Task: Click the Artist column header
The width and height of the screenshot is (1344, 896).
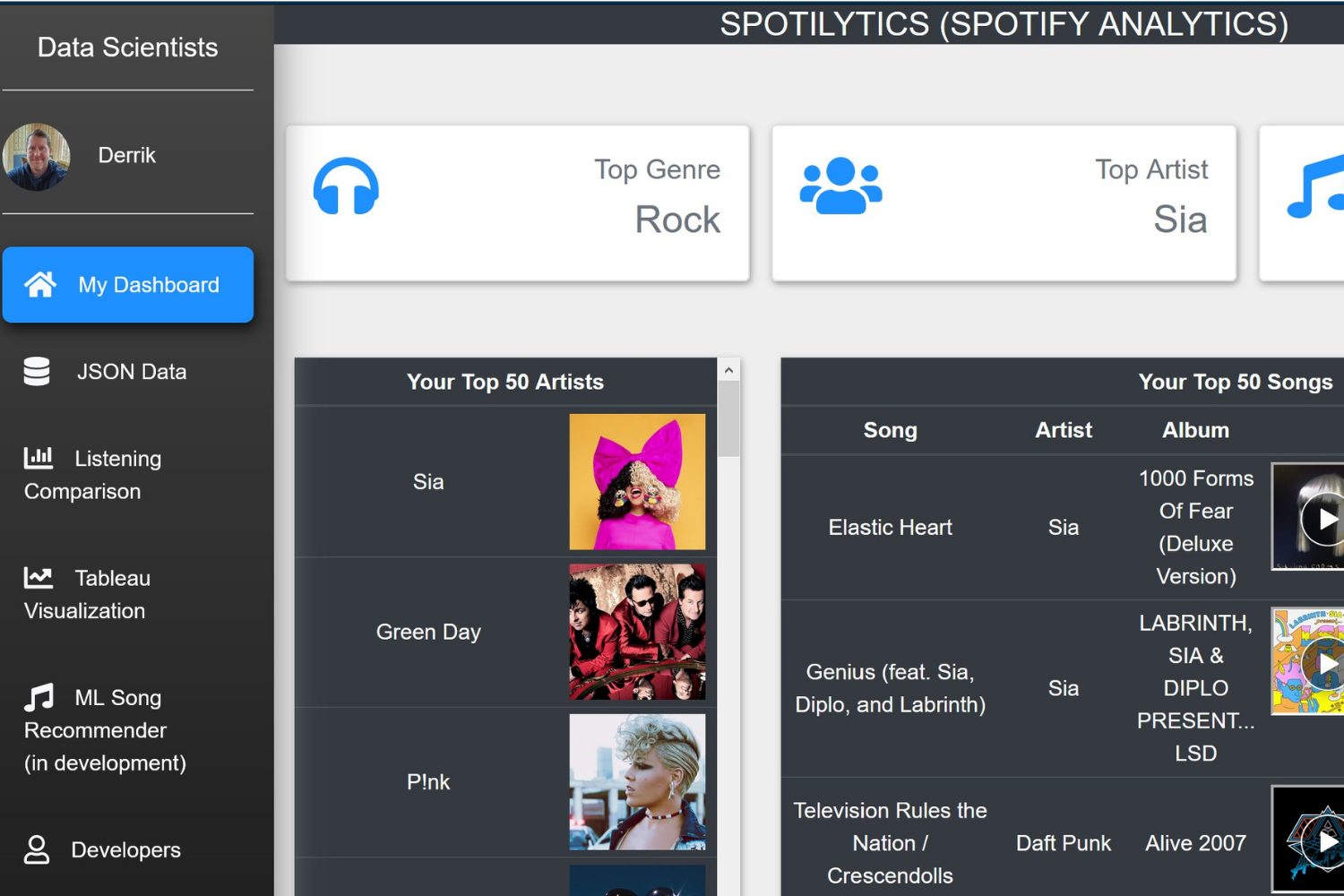Action: click(x=1064, y=430)
